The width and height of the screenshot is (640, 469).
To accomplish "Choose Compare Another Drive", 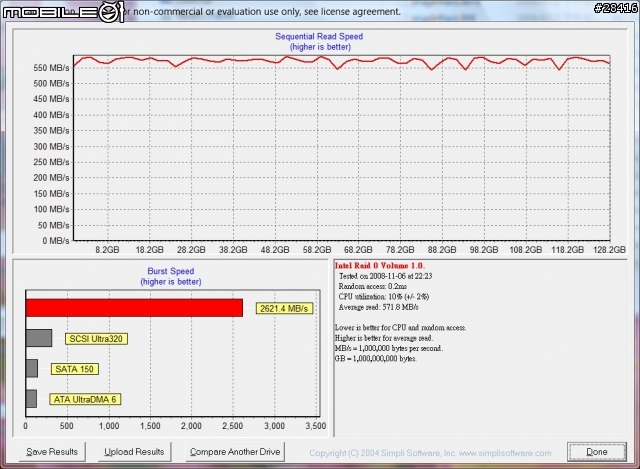I will coord(235,452).
